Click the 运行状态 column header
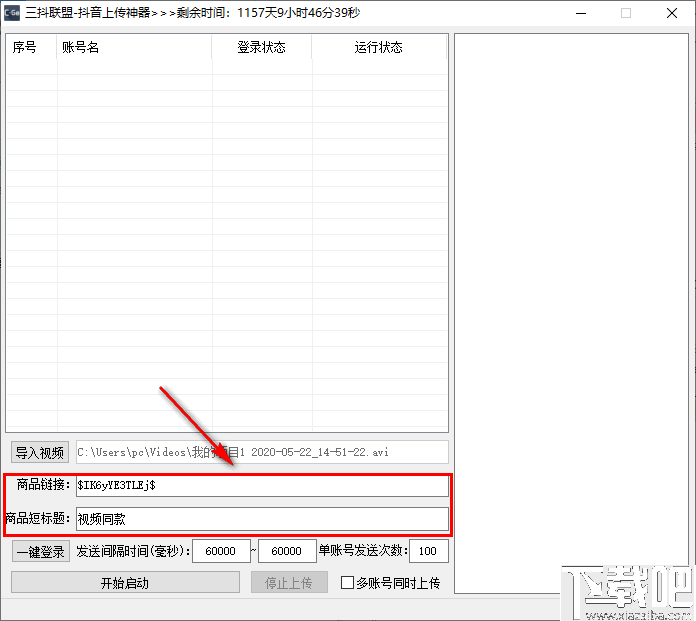 pyautogui.click(x=379, y=47)
